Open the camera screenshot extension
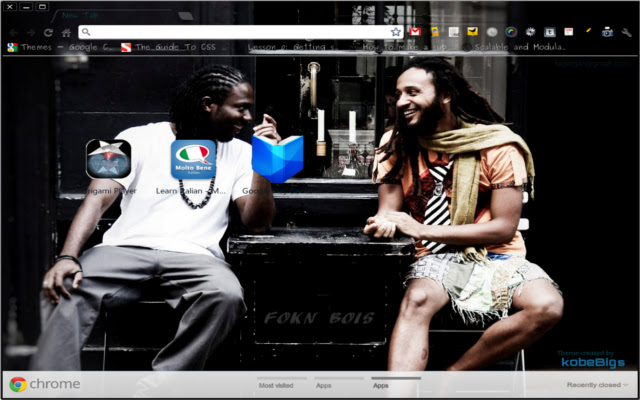This screenshot has height=400, width=640. click(607, 32)
